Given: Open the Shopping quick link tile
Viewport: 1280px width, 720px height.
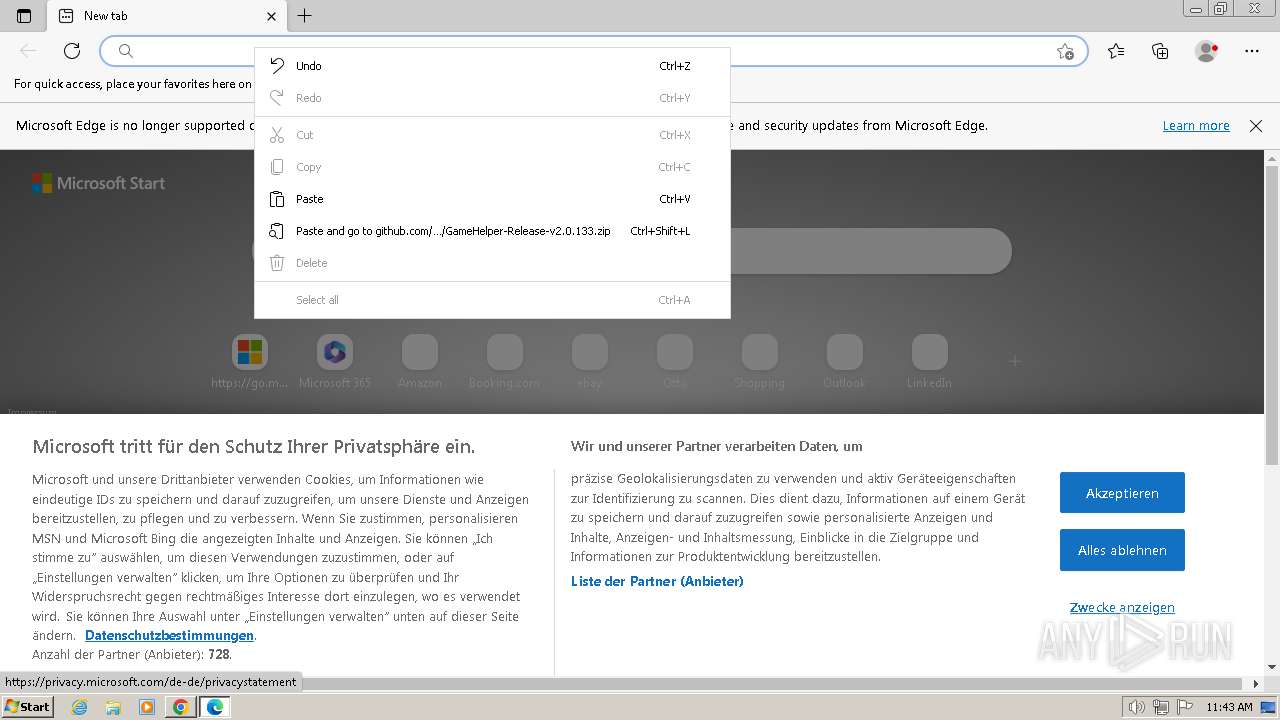Looking at the screenshot, I should (760, 362).
